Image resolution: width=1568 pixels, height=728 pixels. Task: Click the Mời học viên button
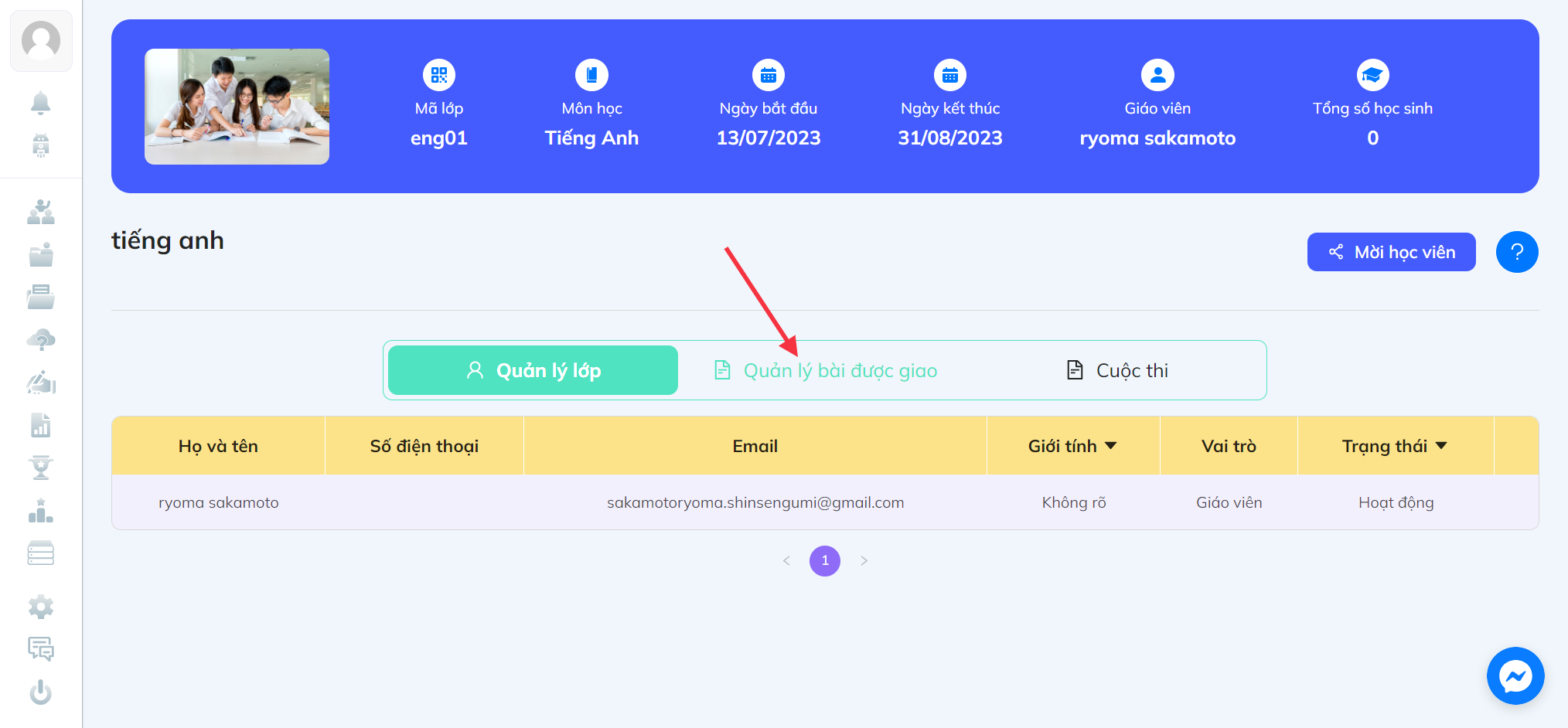pos(1391,252)
